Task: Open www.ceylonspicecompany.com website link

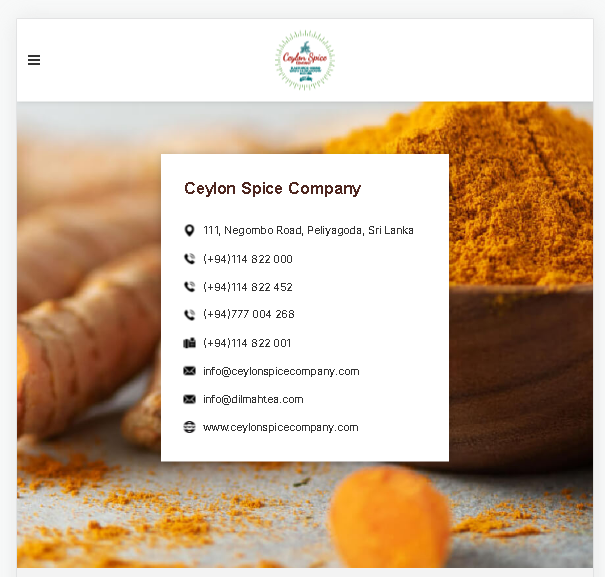Action: click(x=281, y=428)
